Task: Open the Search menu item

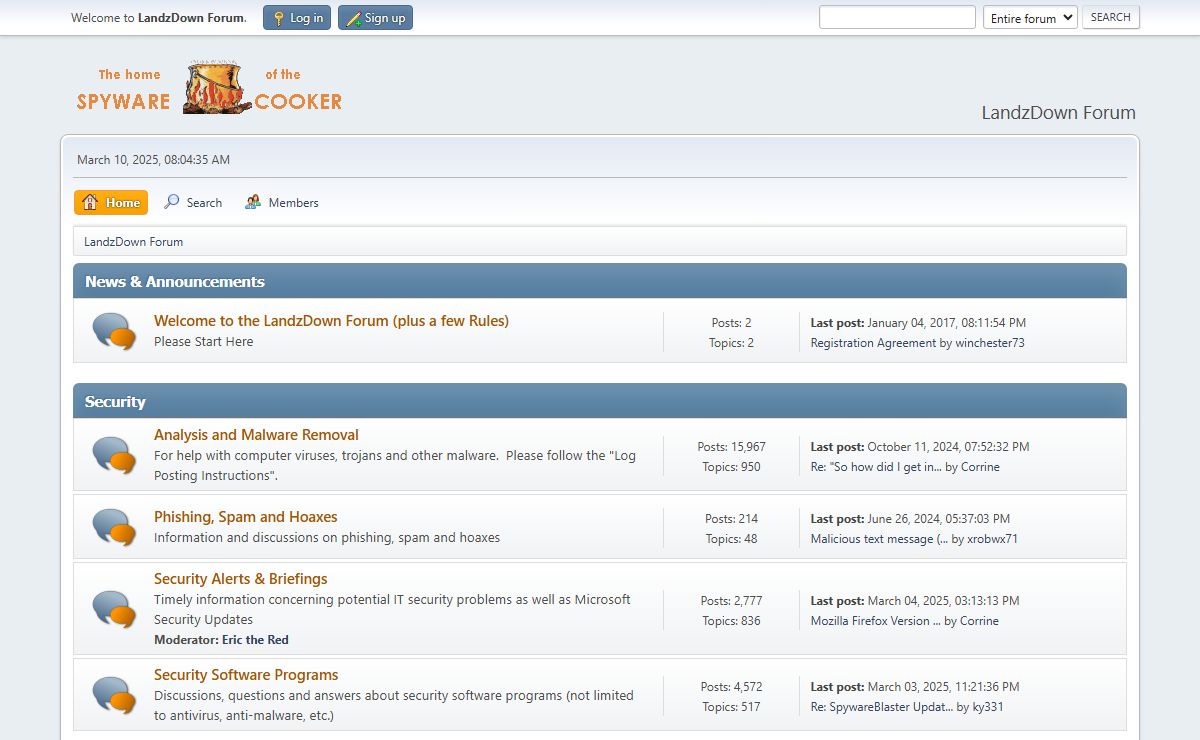Action: click(x=193, y=202)
